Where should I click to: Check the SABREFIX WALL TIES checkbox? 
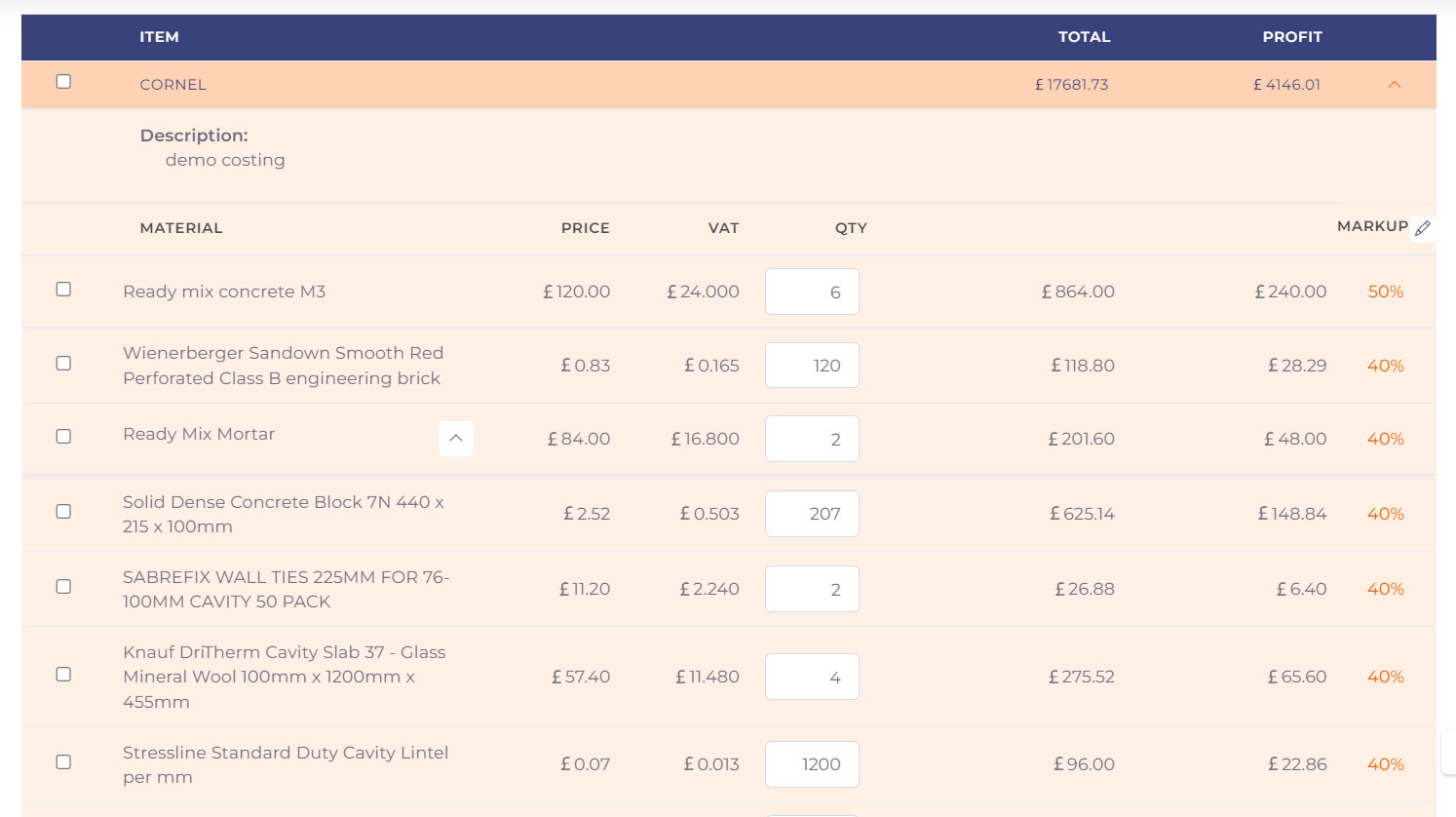point(63,587)
